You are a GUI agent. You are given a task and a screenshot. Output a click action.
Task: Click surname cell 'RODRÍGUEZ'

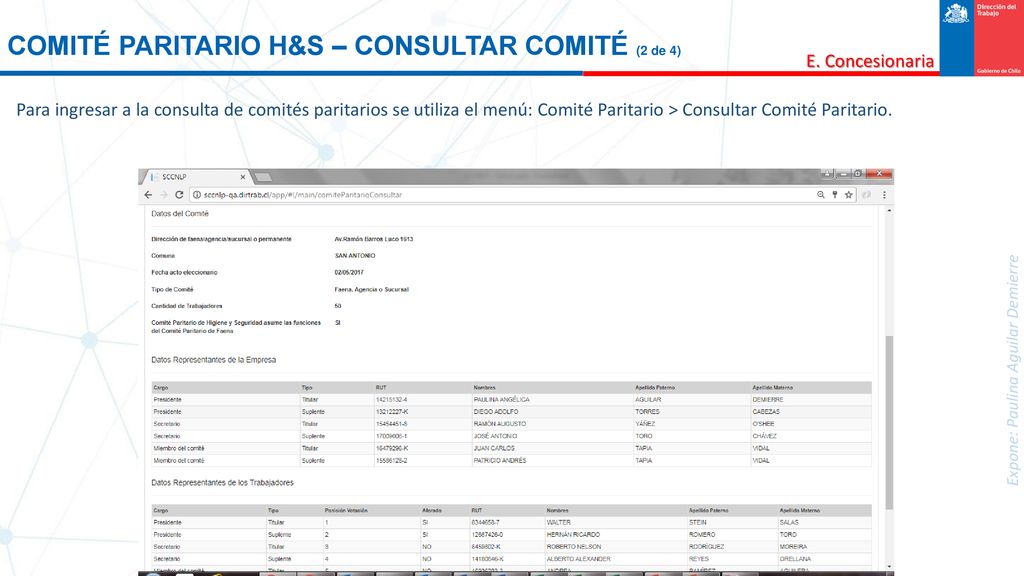[706, 547]
